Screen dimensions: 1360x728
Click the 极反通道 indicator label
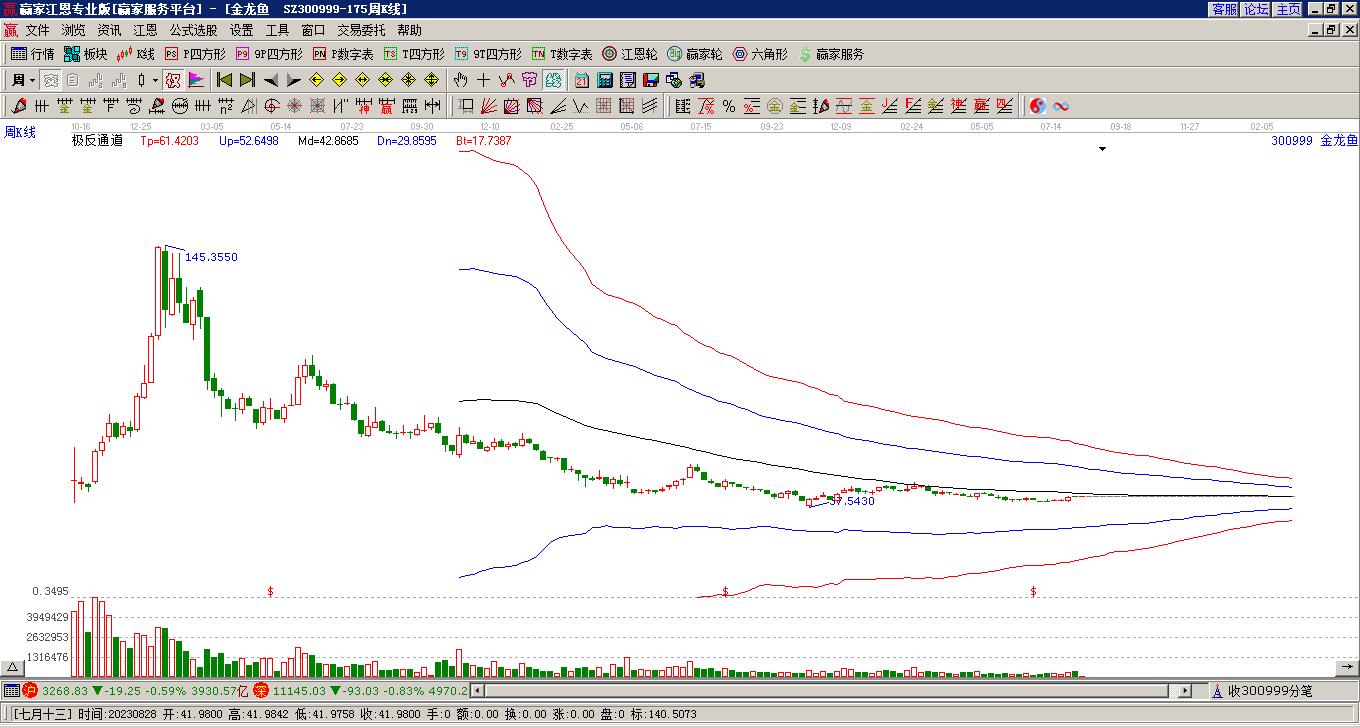[x=97, y=141]
